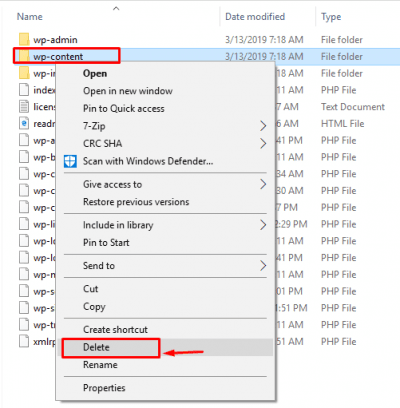Click the index PHP file icon

24,90
